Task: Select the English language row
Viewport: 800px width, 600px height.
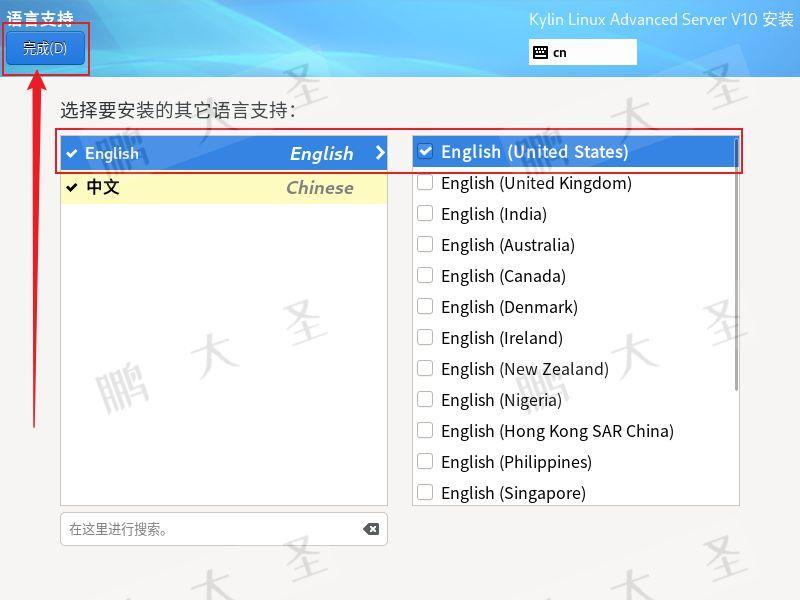Action: 223,153
